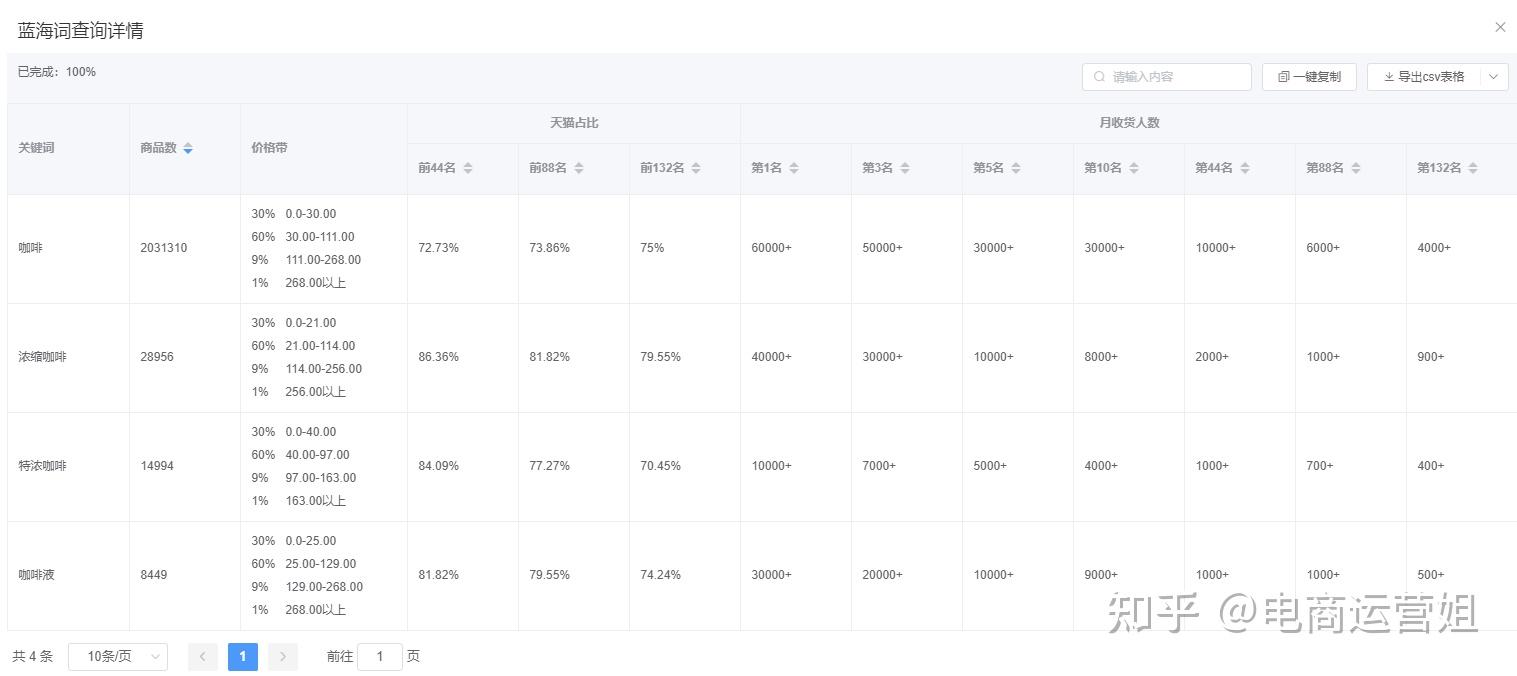The width and height of the screenshot is (1517, 676).
Task: Select page 1 in pagination
Action: [x=243, y=657]
